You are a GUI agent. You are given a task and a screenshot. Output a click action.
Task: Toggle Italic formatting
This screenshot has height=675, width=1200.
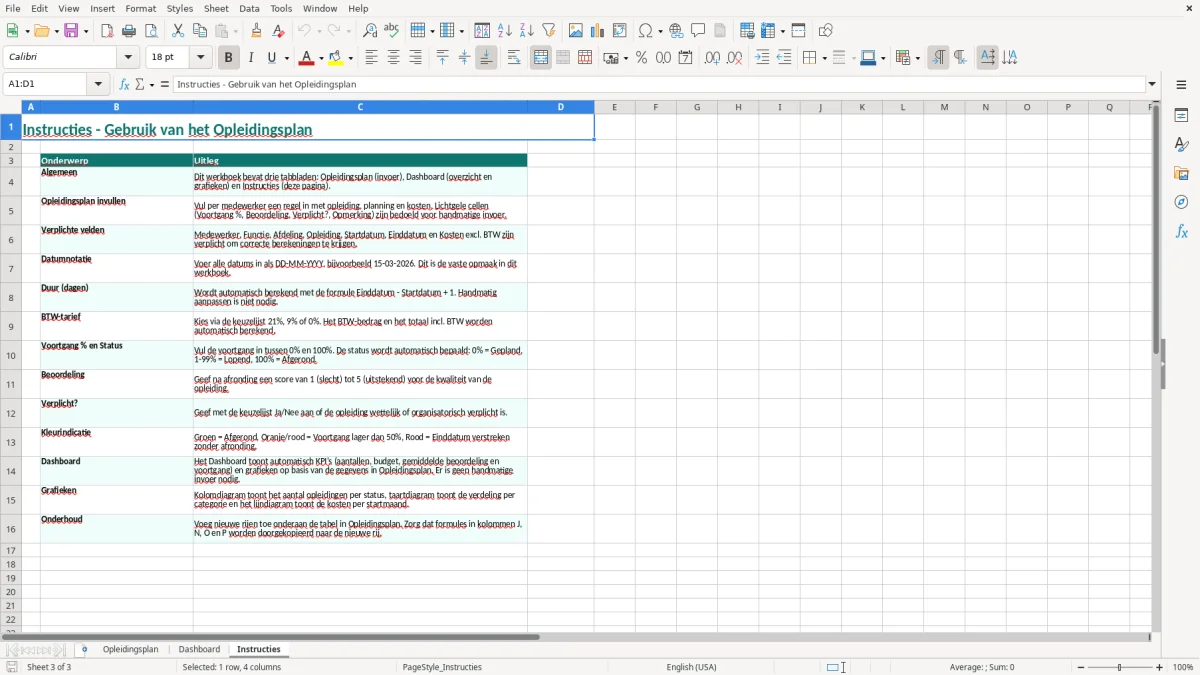tap(251, 58)
